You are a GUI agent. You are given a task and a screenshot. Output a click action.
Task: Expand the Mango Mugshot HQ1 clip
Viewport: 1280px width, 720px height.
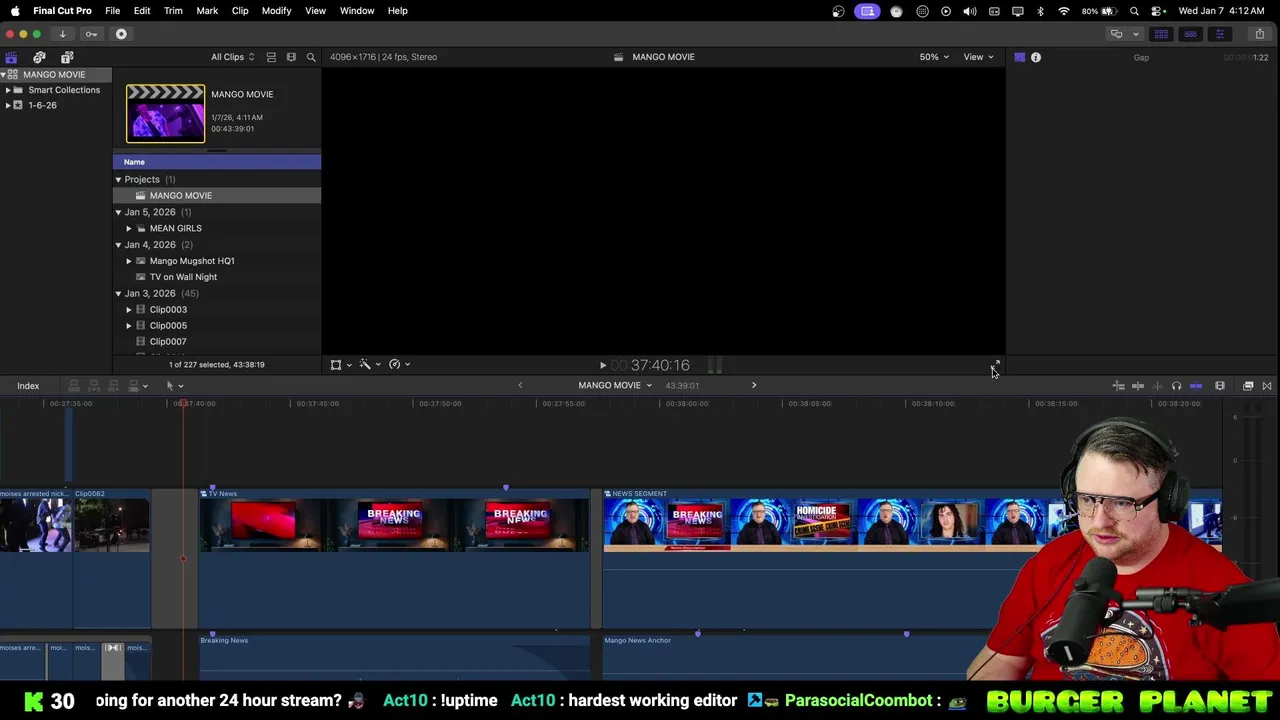pyautogui.click(x=129, y=261)
